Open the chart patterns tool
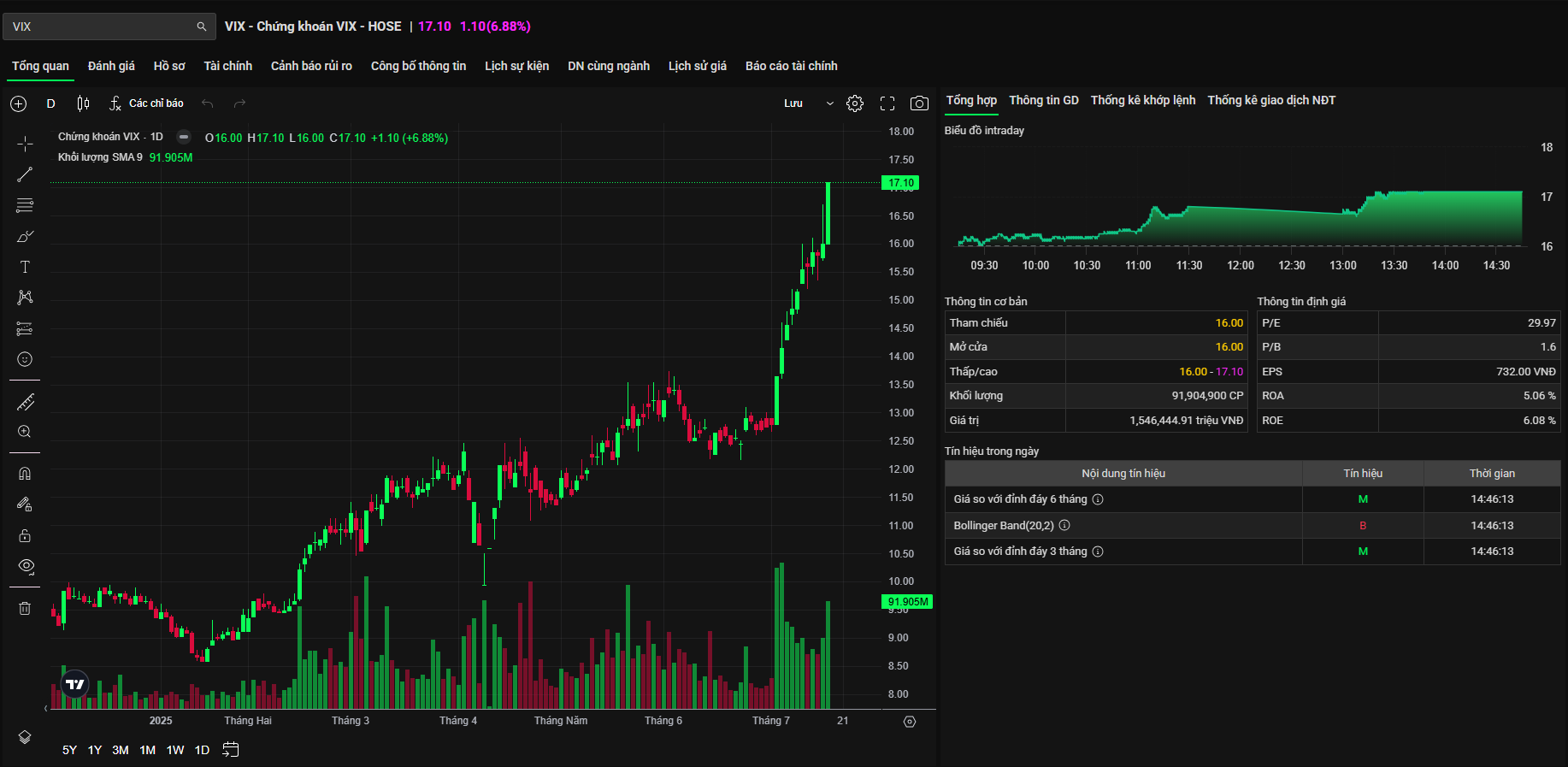Image resolution: width=1568 pixels, height=767 pixels. 25,298
